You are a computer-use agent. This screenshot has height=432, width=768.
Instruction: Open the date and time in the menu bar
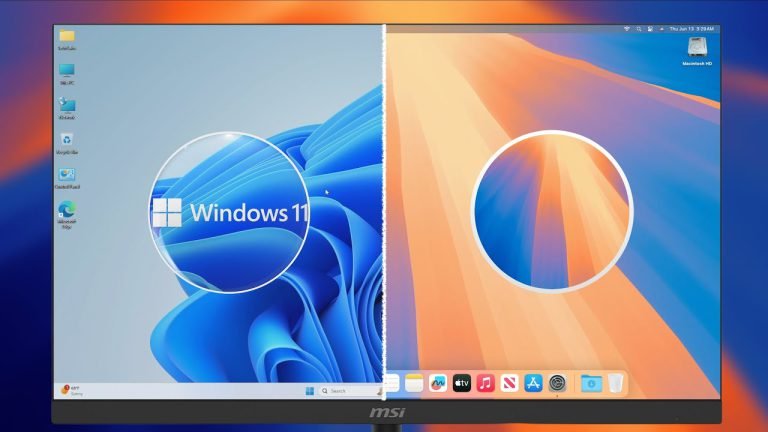tap(692, 29)
